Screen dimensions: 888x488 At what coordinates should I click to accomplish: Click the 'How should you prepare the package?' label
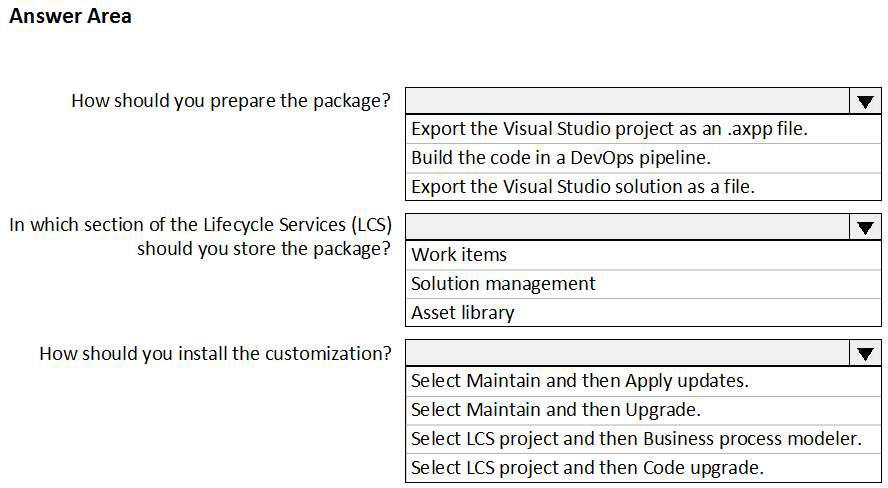point(231,101)
